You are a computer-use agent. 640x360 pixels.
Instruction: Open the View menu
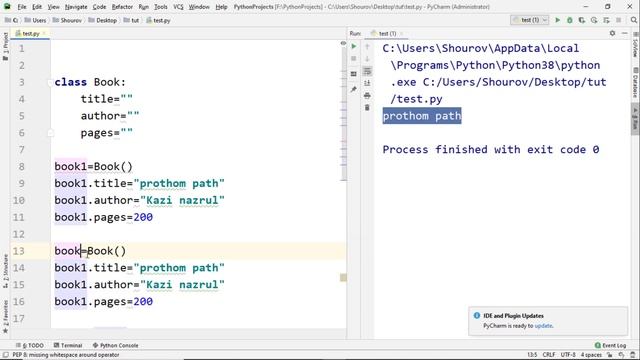click(53, 7)
